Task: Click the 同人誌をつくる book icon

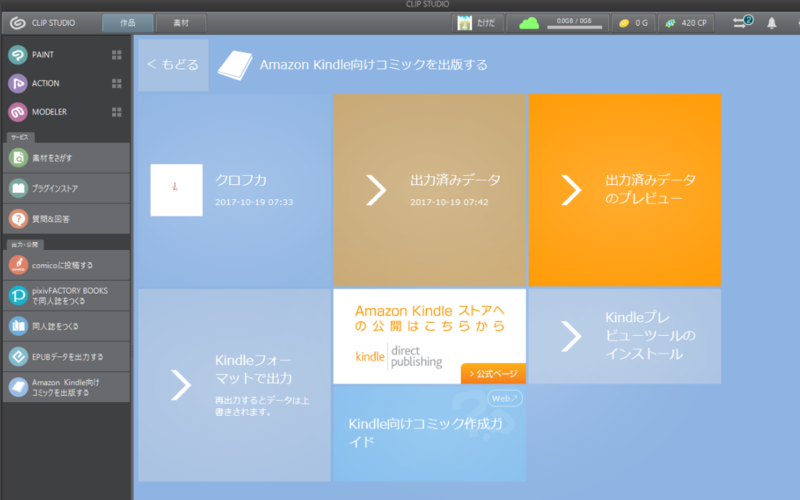Action: (x=18, y=326)
